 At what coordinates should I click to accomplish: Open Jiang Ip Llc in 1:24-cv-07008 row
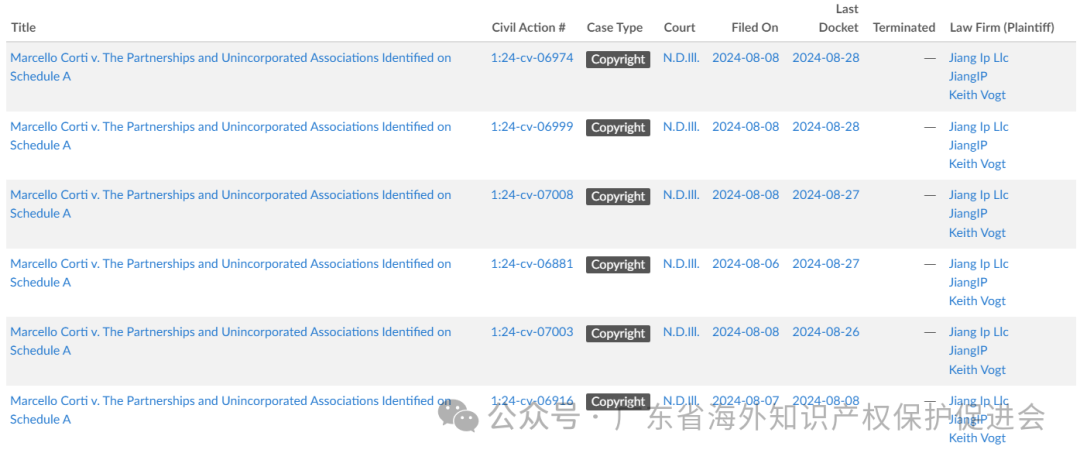point(978,195)
